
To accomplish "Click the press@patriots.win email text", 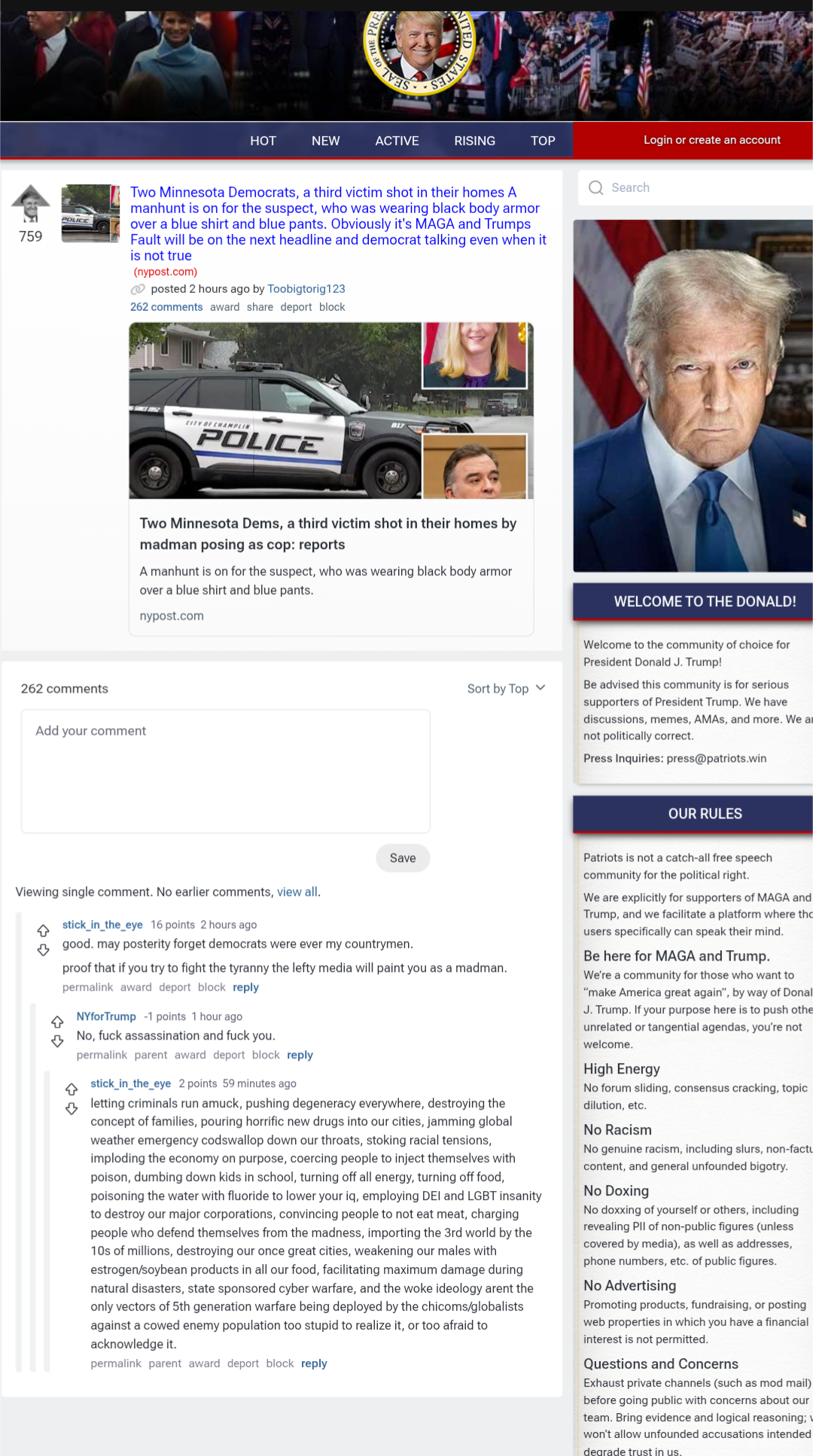I will [716, 758].
